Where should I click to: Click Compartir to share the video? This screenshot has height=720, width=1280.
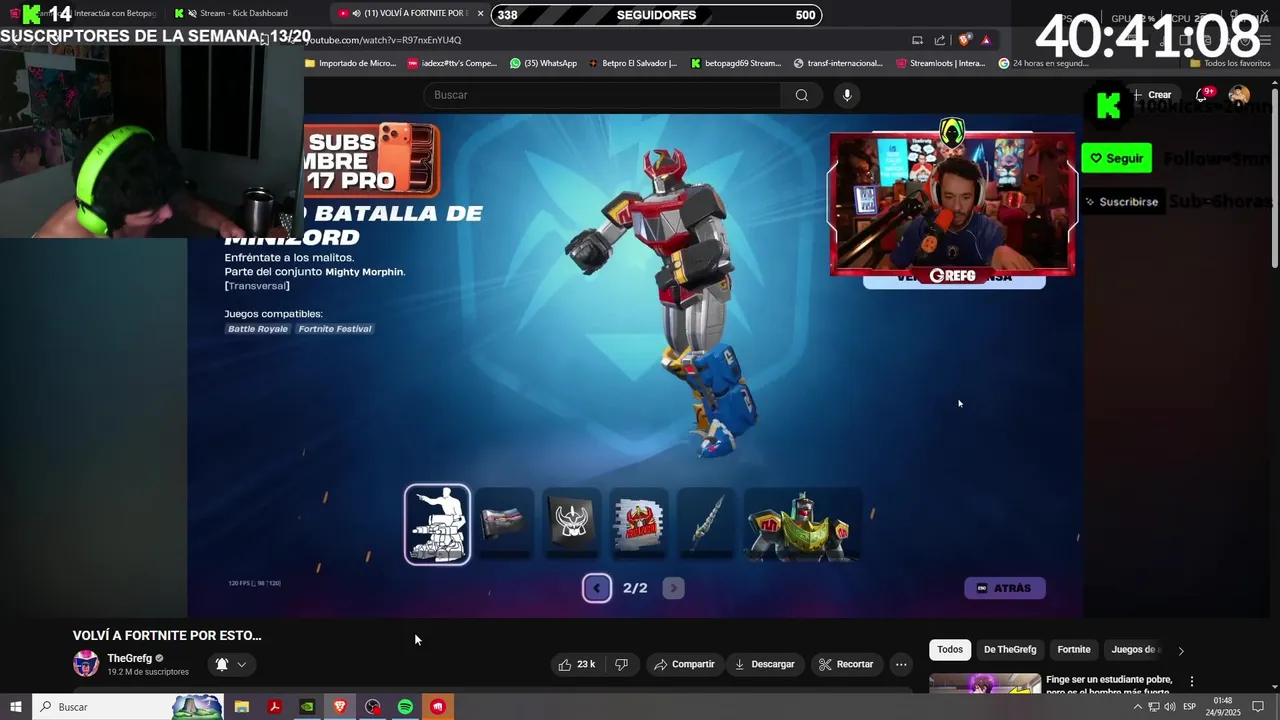(684, 664)
